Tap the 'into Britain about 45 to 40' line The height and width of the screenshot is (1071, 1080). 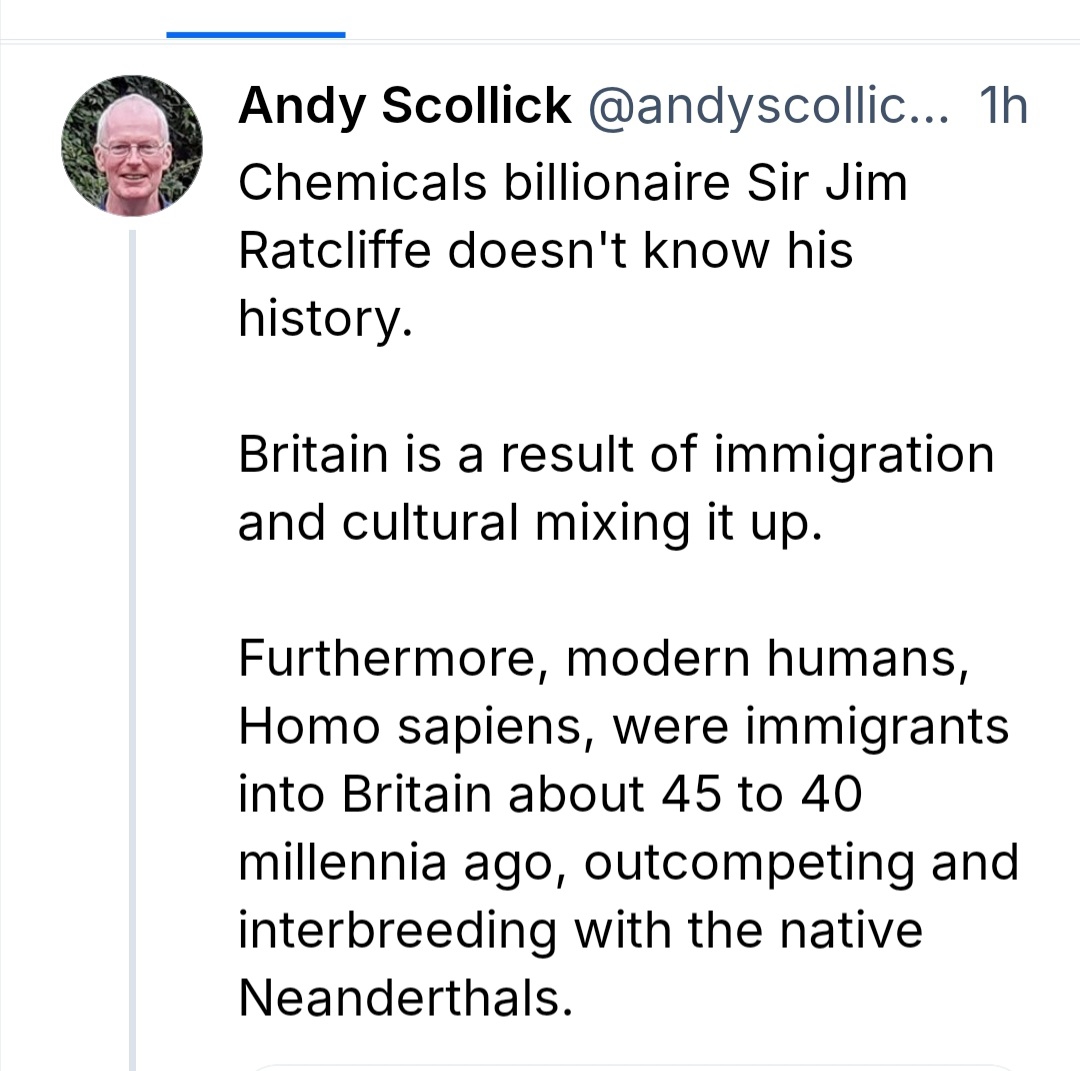pos(549,794)
